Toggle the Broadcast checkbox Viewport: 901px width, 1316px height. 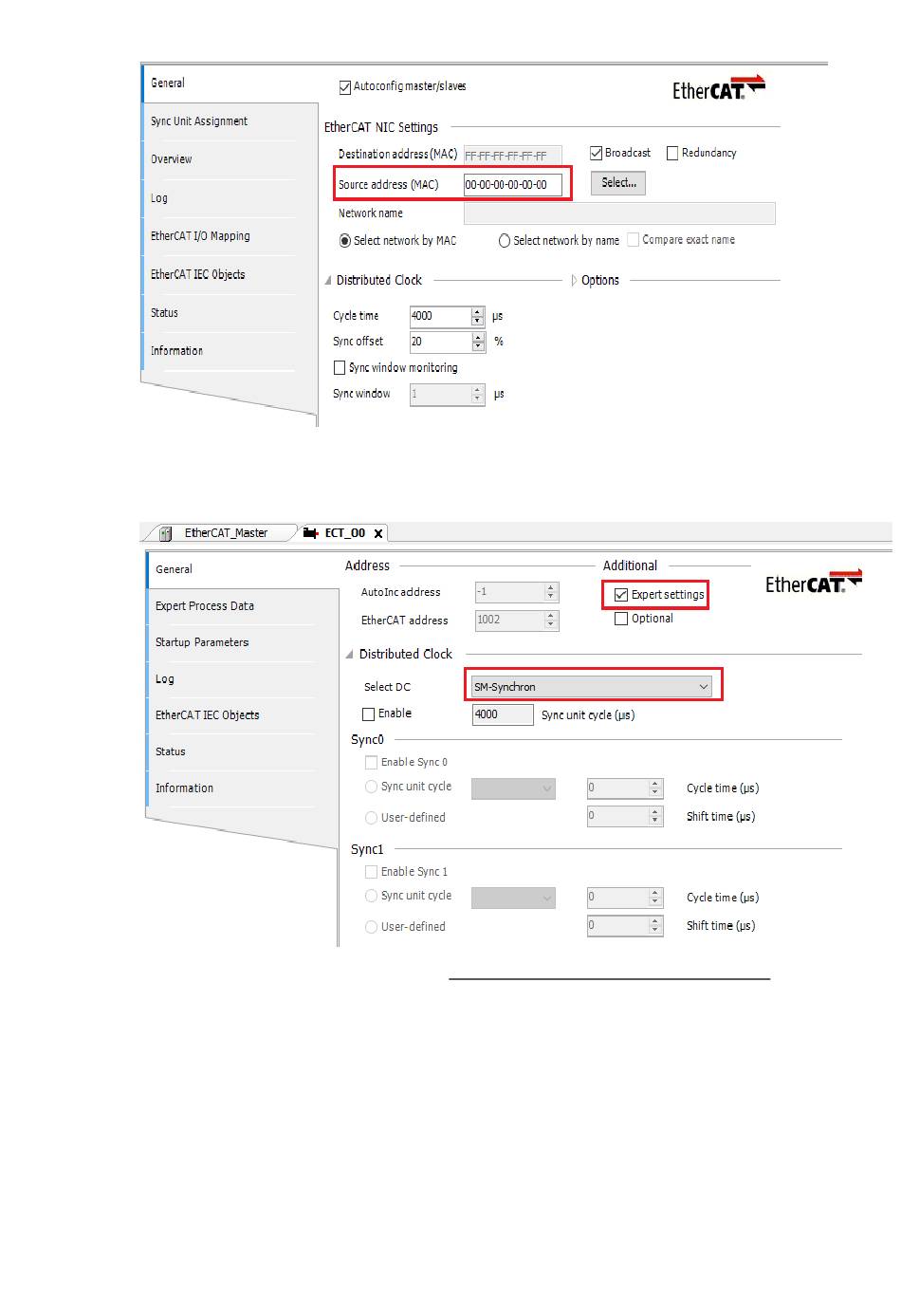pyautogui.click(x=597, y=153)
